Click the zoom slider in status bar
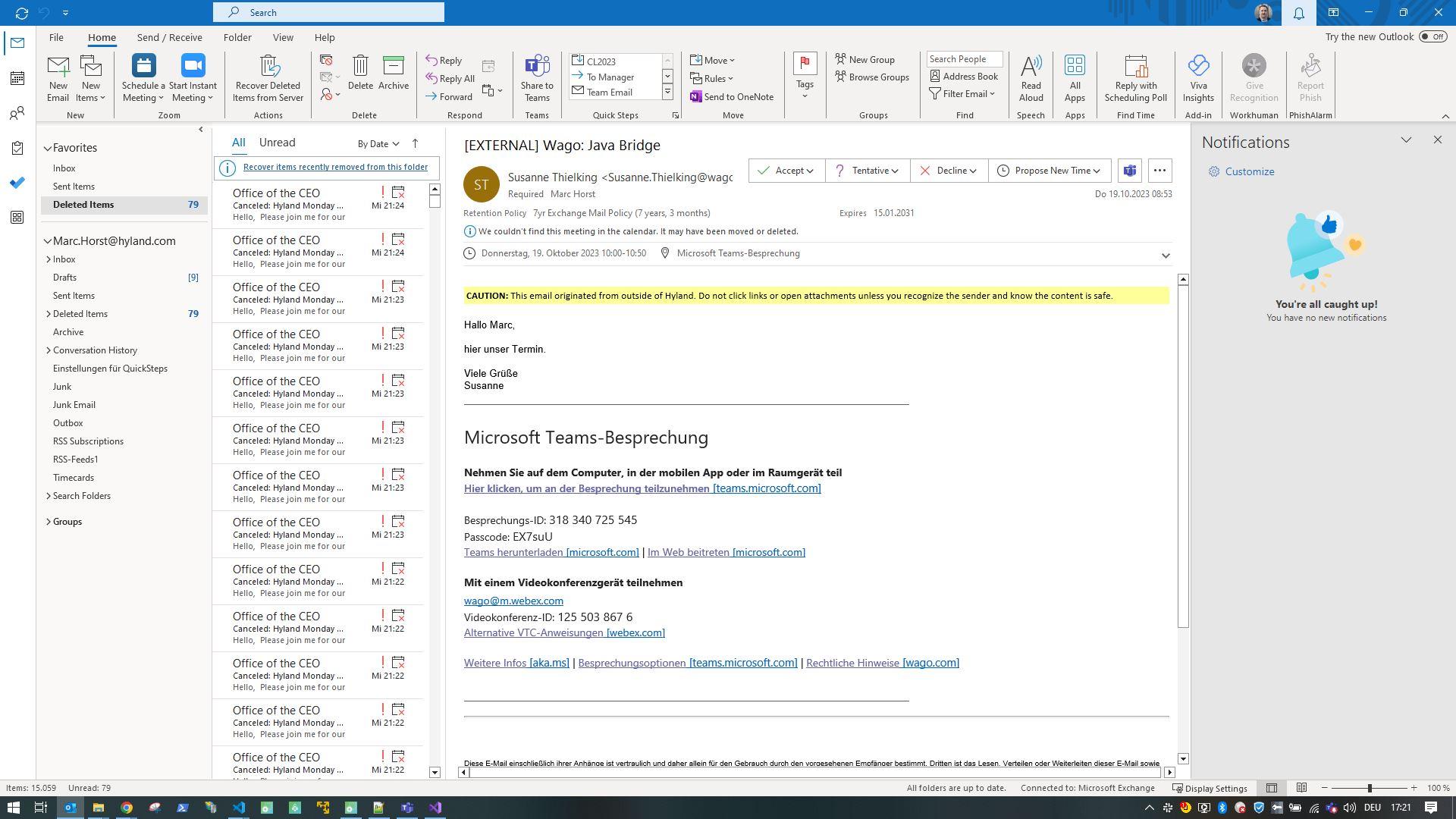Image resolution: width=1456 pixels, height=819 pixels. coord(1370,788)
